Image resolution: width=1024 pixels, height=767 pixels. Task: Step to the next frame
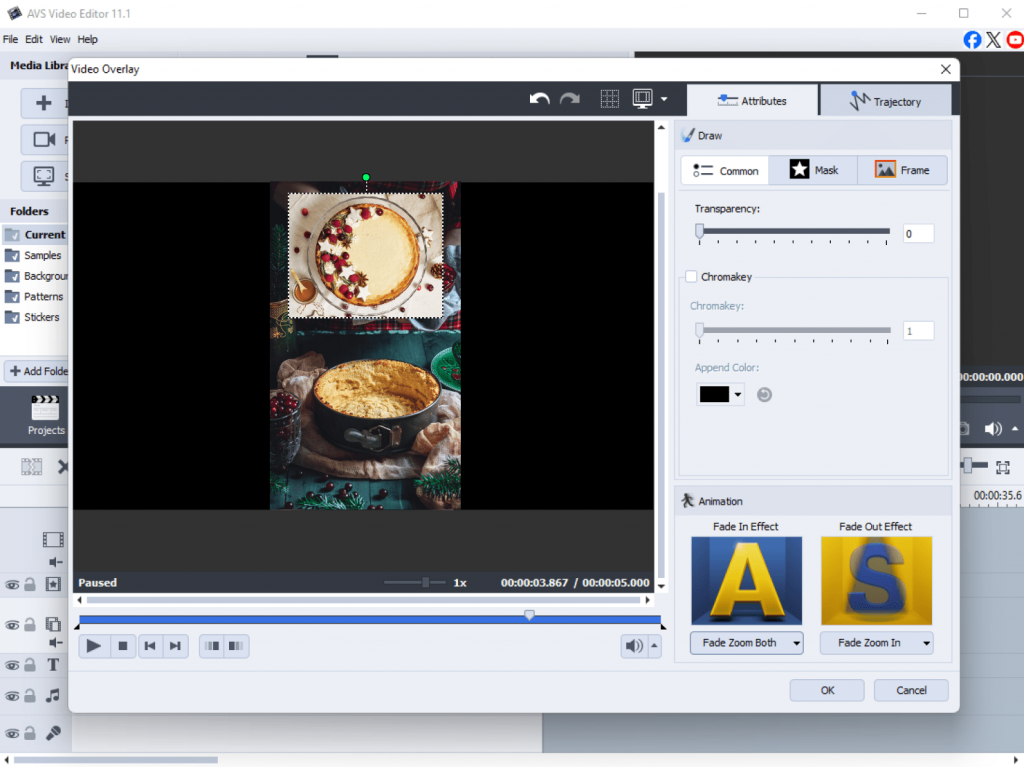pos(175,646)
